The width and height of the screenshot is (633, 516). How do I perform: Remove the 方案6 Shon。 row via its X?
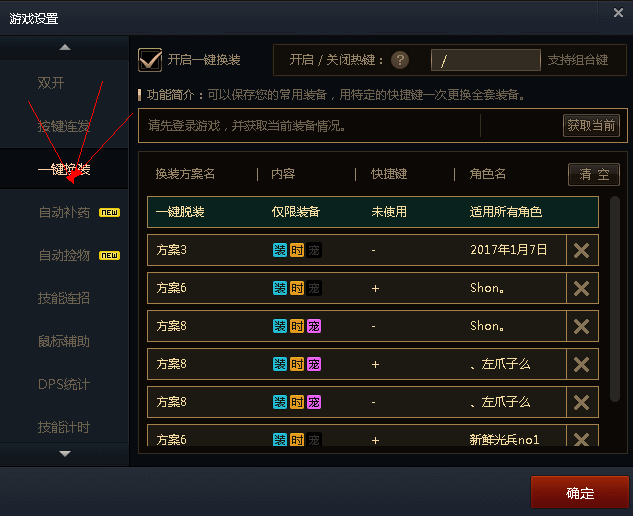click(x=582, y=288)
